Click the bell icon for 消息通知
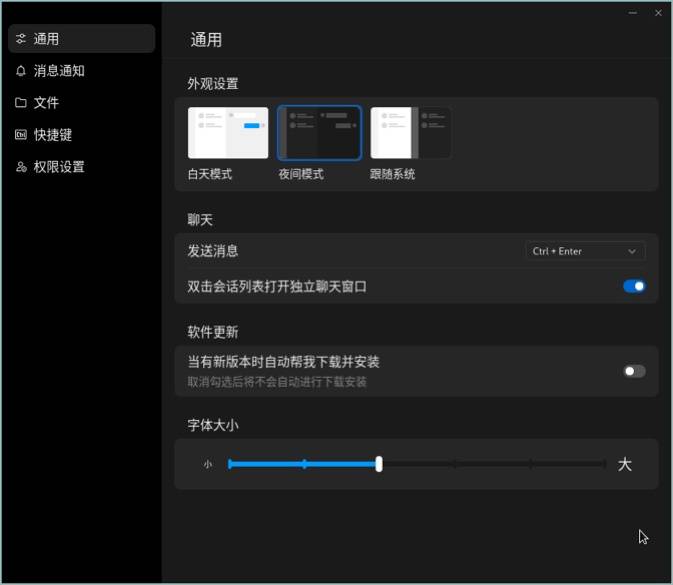The width and height of the screenshot is (673, 585). point(21,71)
